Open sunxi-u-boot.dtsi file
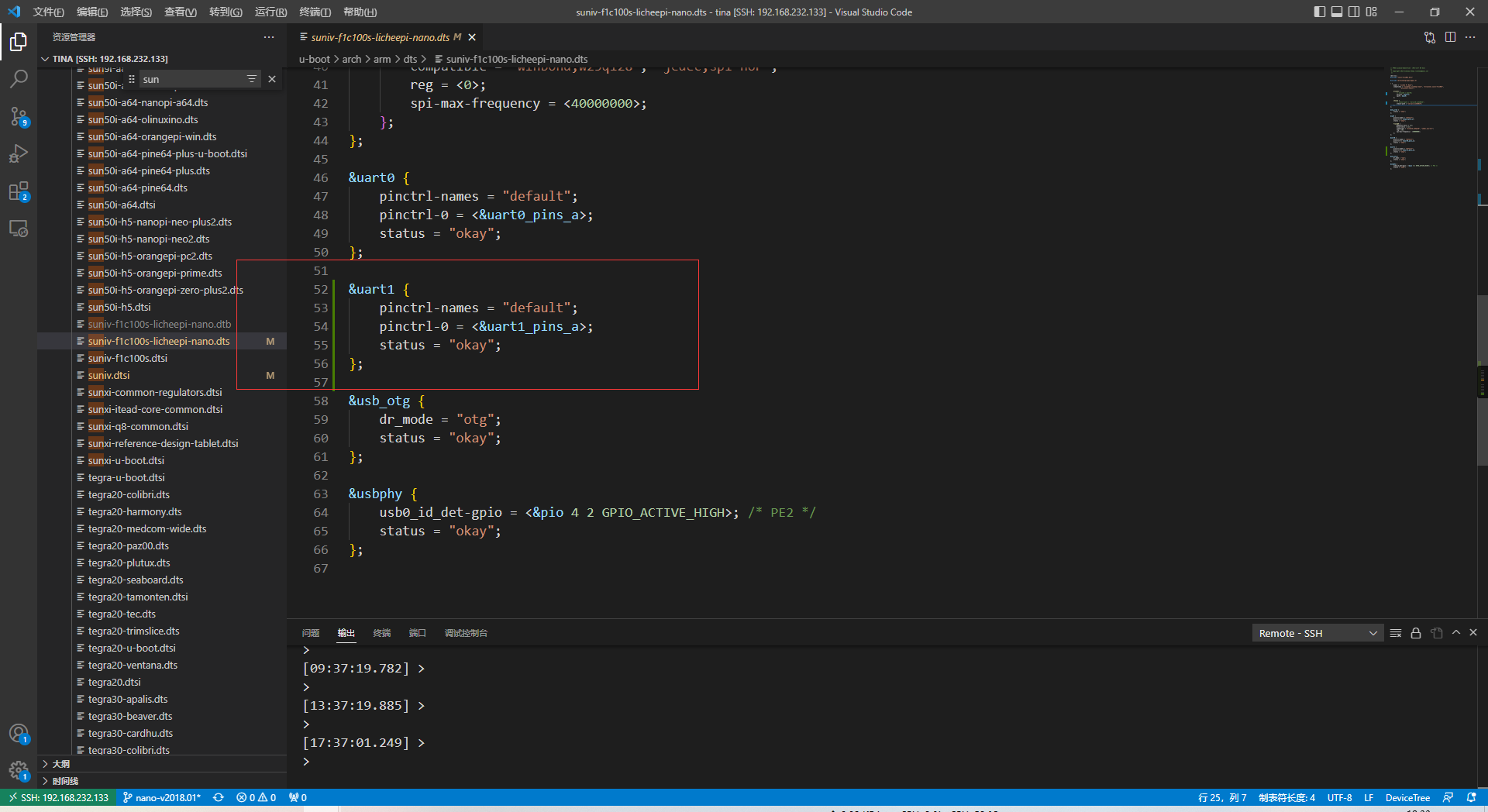1488x812 pixels. (126, 460)
